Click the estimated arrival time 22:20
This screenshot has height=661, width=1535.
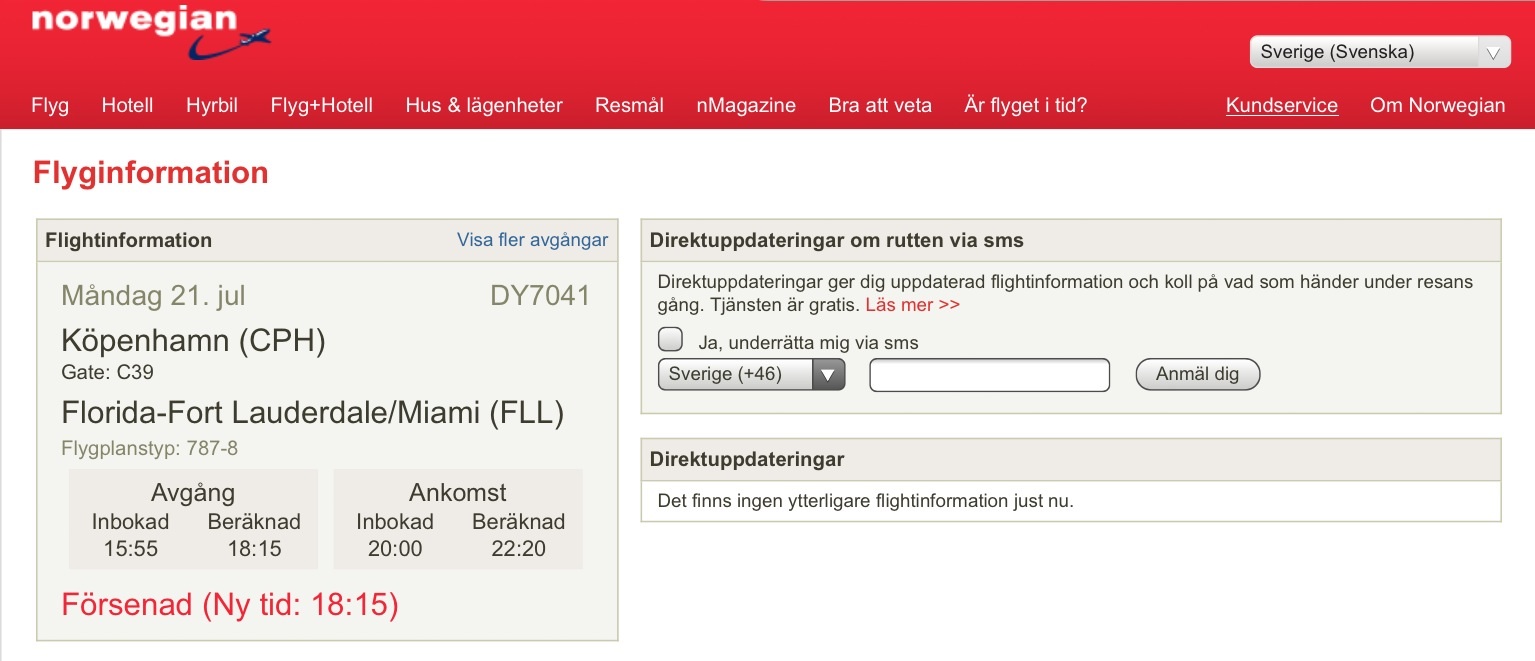coord(518,548)
